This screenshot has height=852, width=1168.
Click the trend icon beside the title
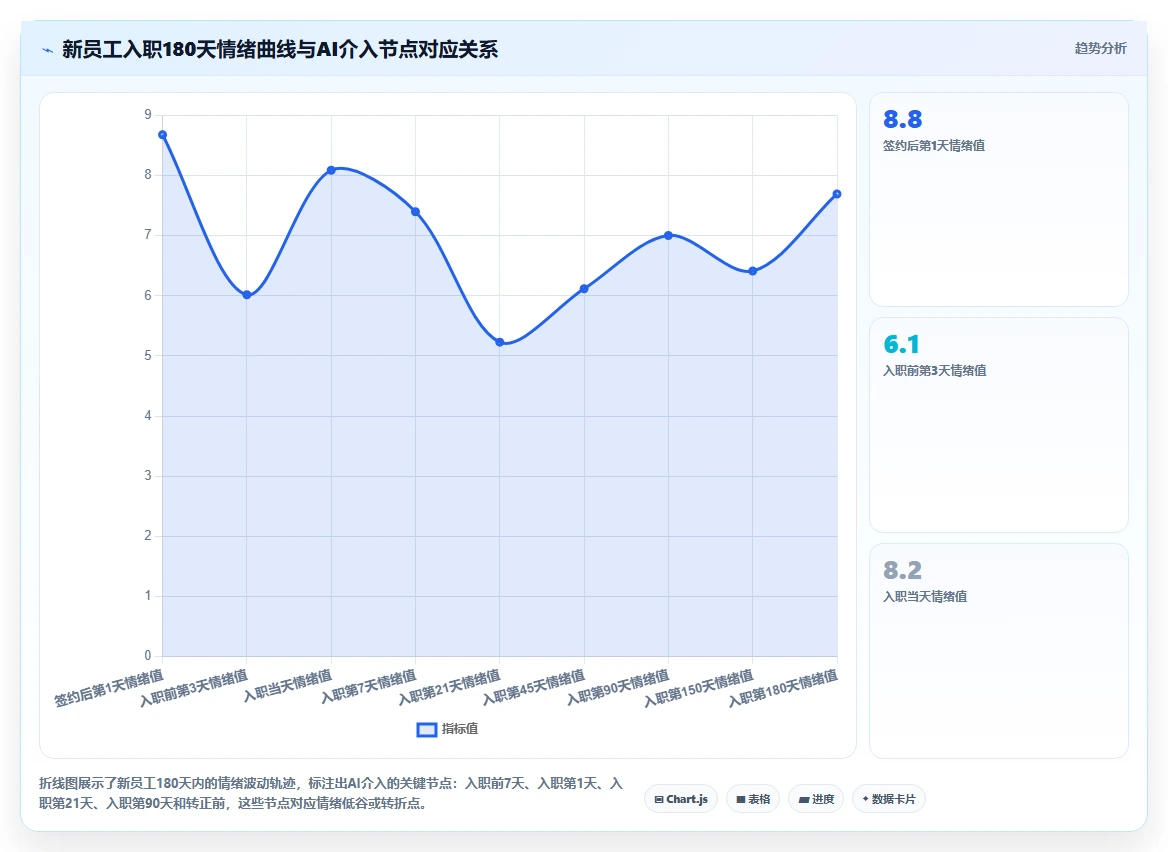[x=48, y=51]
